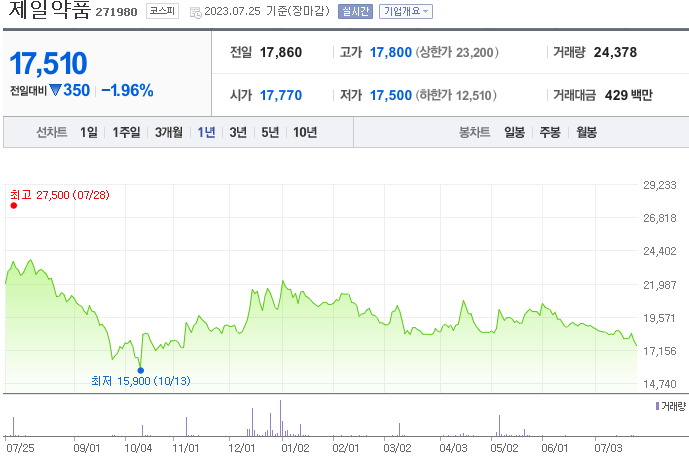This screenshot has height=466, width=689.
Task: Click the 상한가 23,200 text
Action: click(457, 52)
